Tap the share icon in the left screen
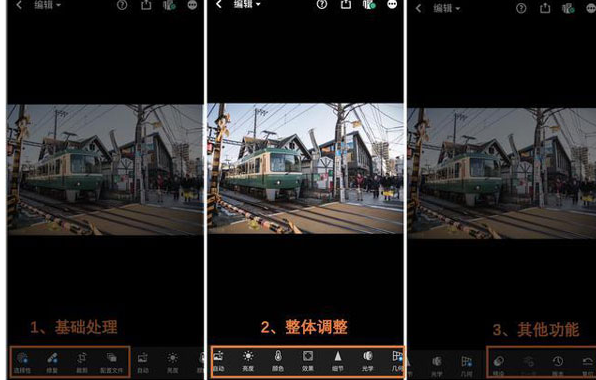This screenshot has width=596, height=380. coord(146,5)
